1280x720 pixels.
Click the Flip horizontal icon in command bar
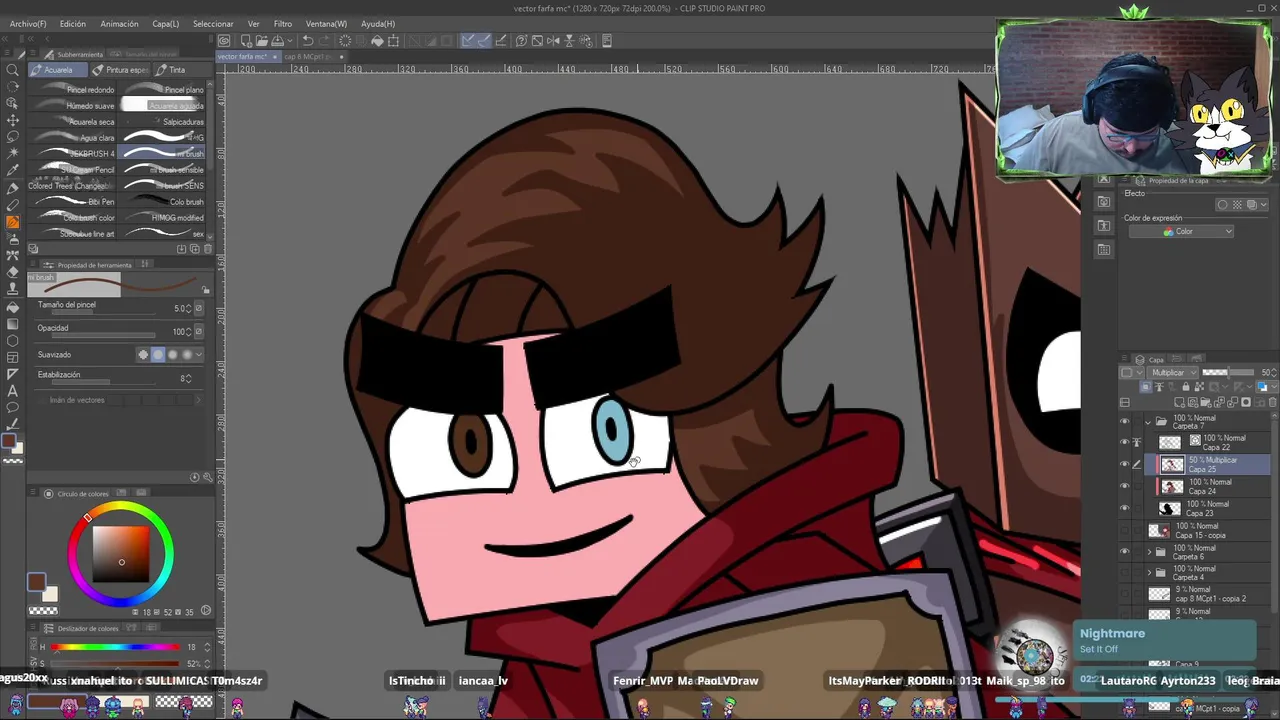553,41
